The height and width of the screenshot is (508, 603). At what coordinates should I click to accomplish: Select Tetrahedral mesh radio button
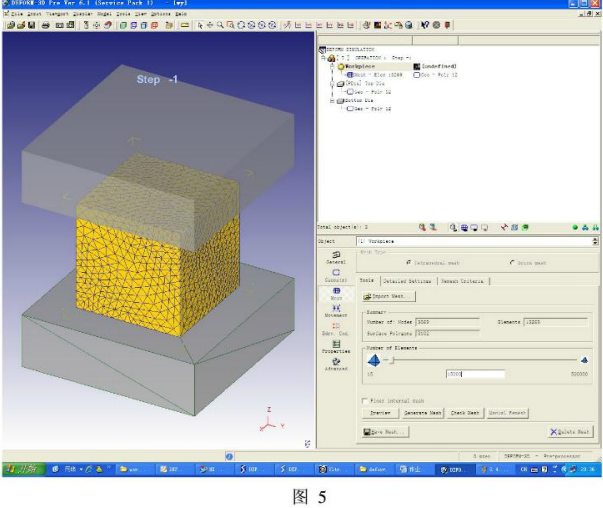(x=408, y=263)
